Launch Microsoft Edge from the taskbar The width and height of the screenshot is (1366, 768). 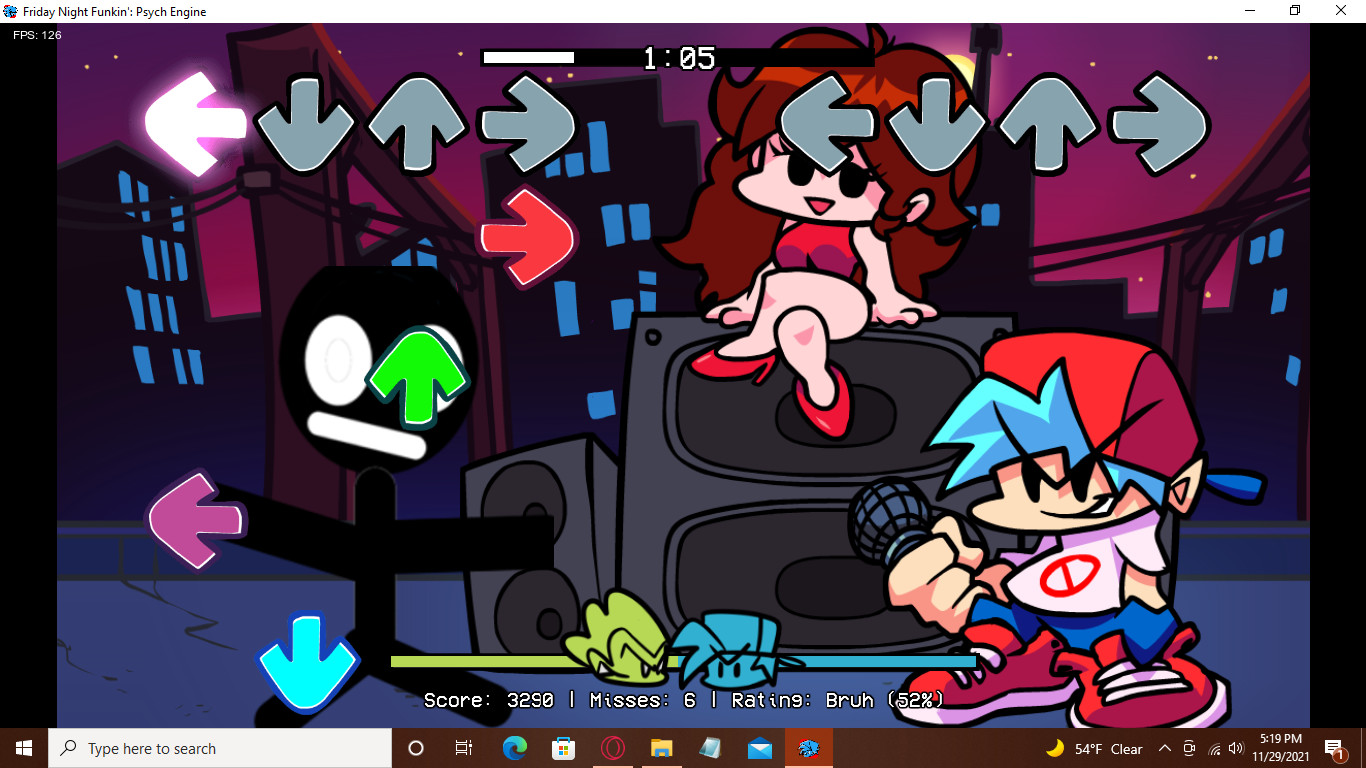tap(514, 748)
